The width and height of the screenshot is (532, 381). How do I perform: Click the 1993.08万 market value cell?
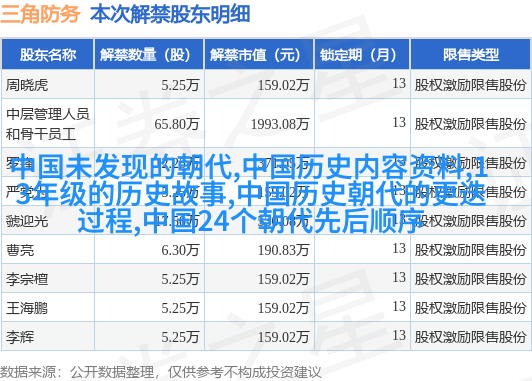pyautogui.click(x=280, y=124)
